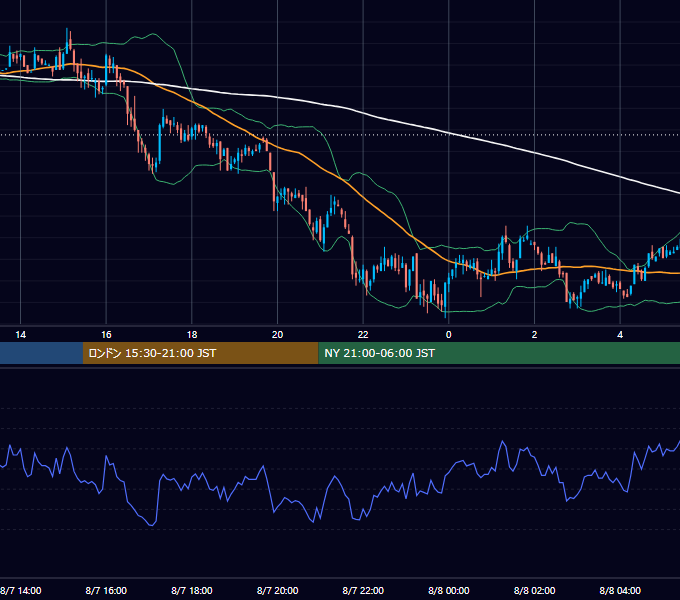Click the 8/7 14:00 time label
Viewport: 680px width, 600px height.
tap(21, 590)
